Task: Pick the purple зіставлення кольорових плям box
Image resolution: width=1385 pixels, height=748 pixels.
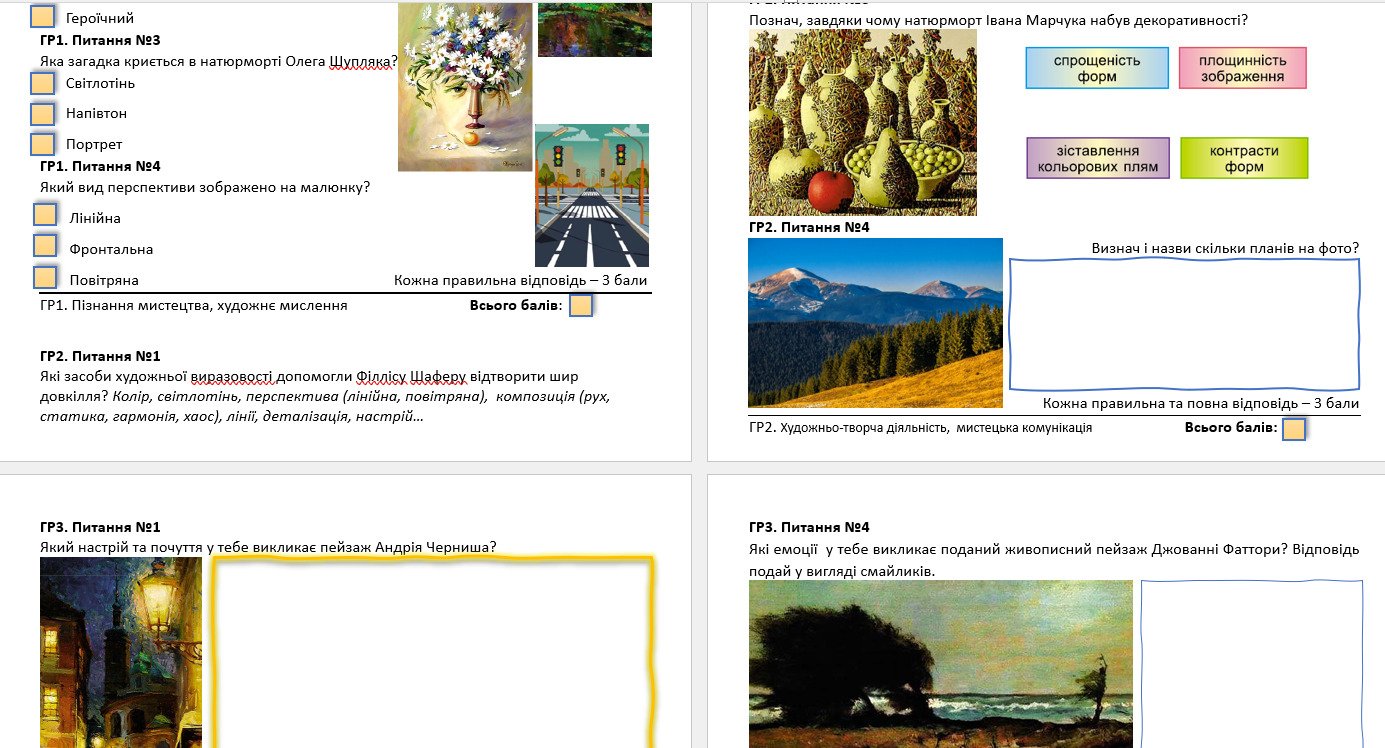Action: 1098,158
